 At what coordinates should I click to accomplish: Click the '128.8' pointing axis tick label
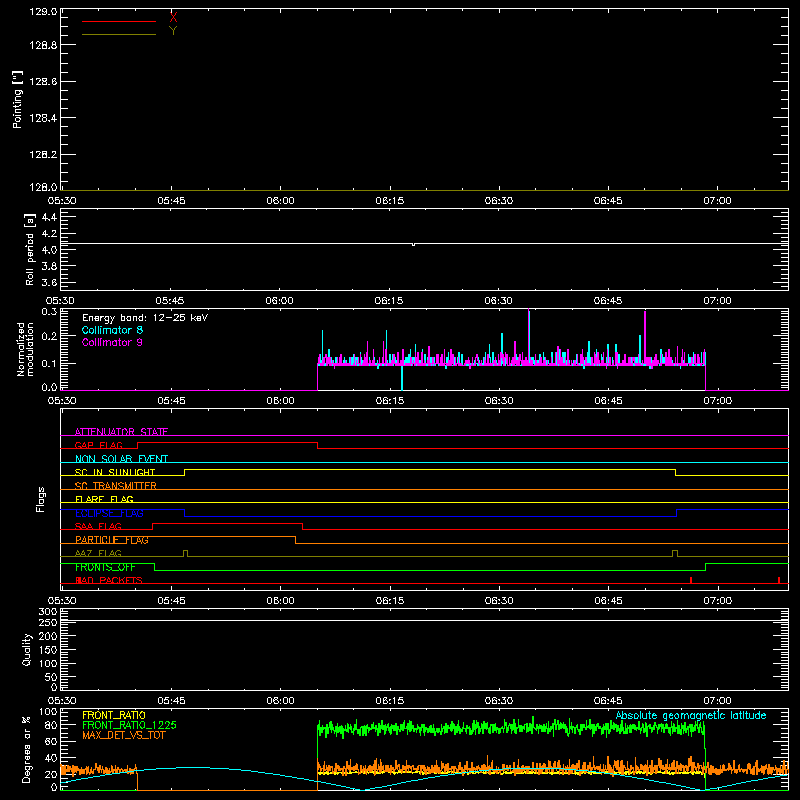point(43,45)
